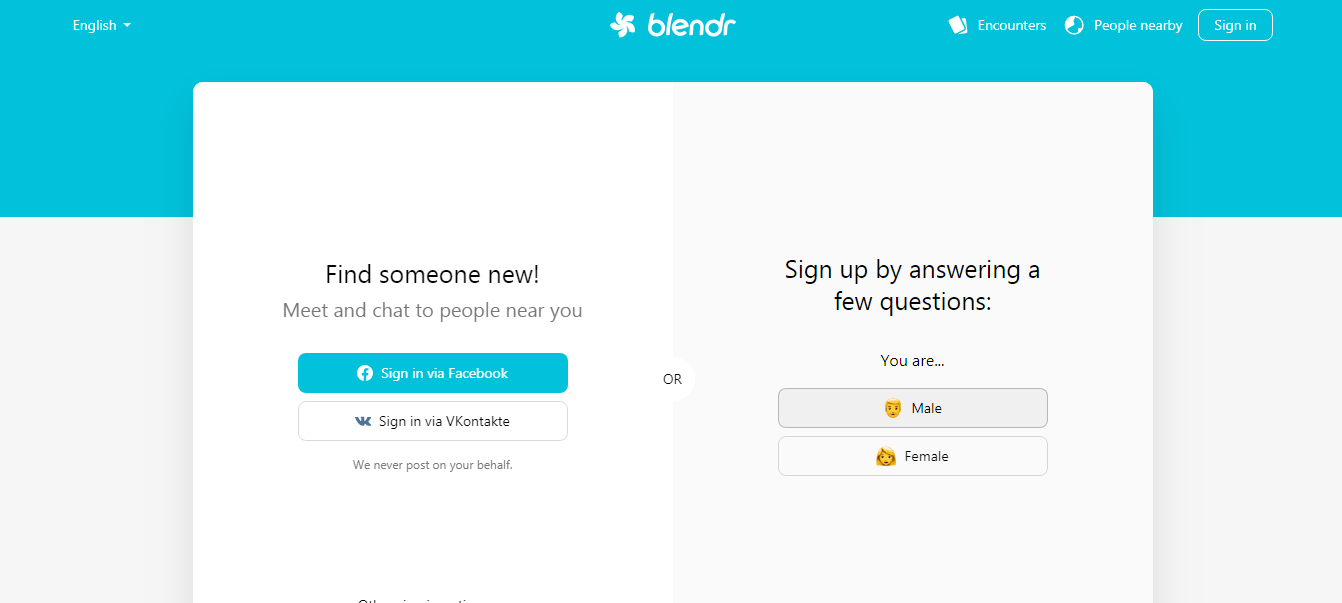
Task: Open Encounters from the top navigation
Action: click(1012, 24)
